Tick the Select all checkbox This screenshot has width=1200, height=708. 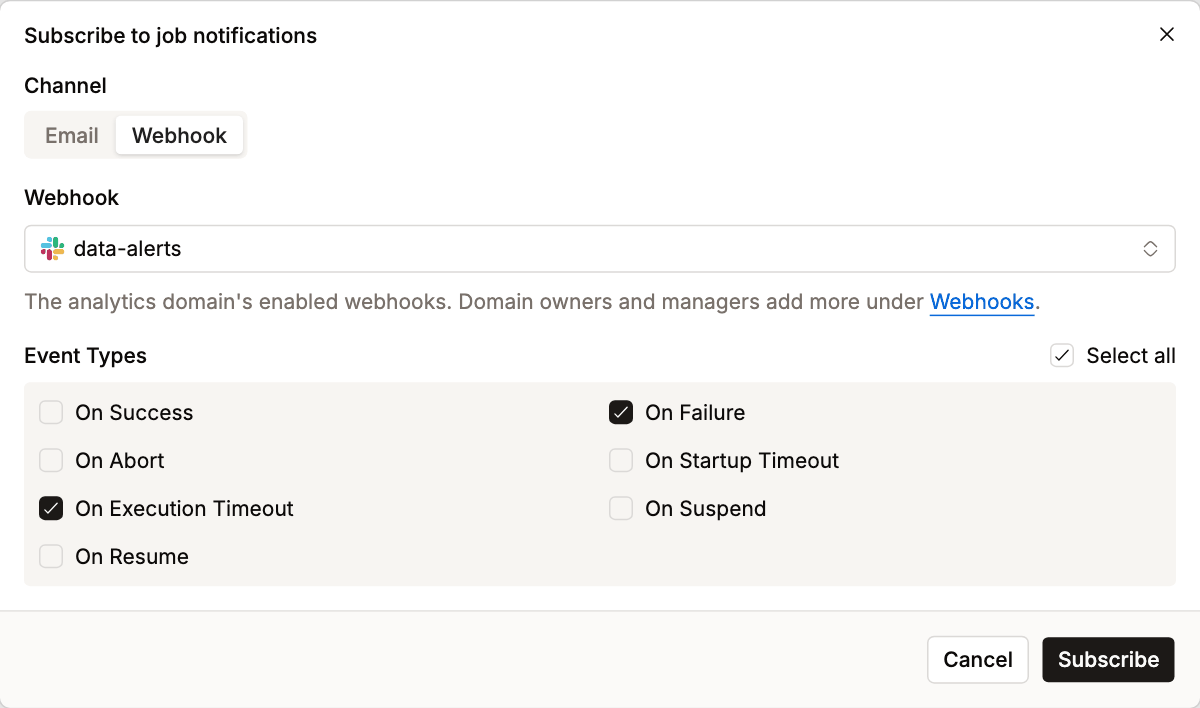click(1062, 356)
